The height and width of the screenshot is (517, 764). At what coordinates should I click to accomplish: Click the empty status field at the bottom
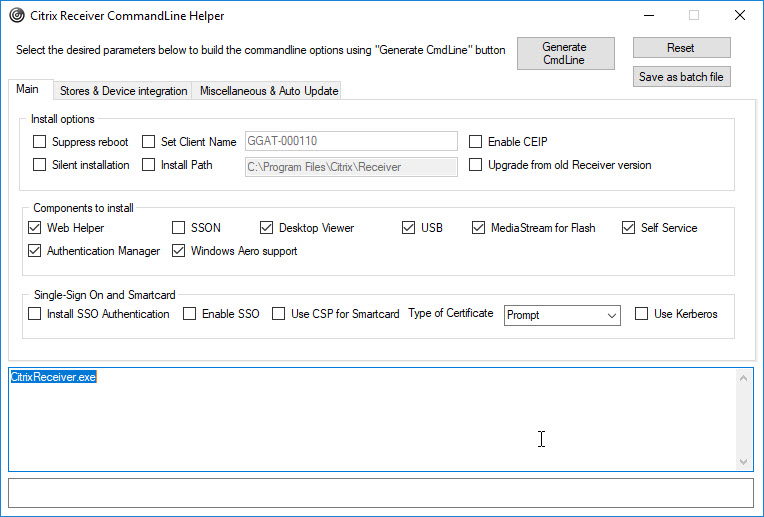381,493
